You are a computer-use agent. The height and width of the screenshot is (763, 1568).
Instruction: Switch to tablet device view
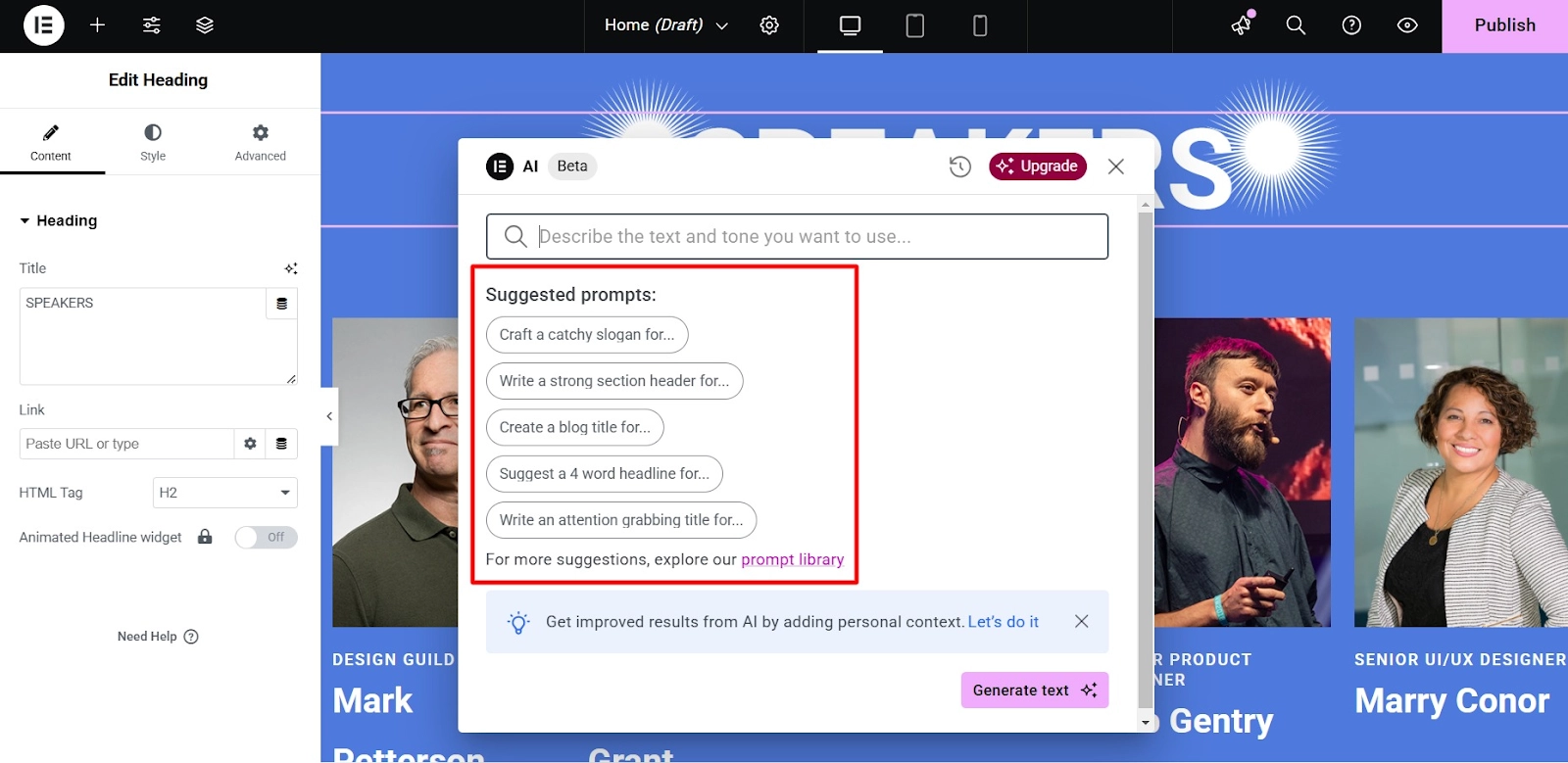[914, 25]
